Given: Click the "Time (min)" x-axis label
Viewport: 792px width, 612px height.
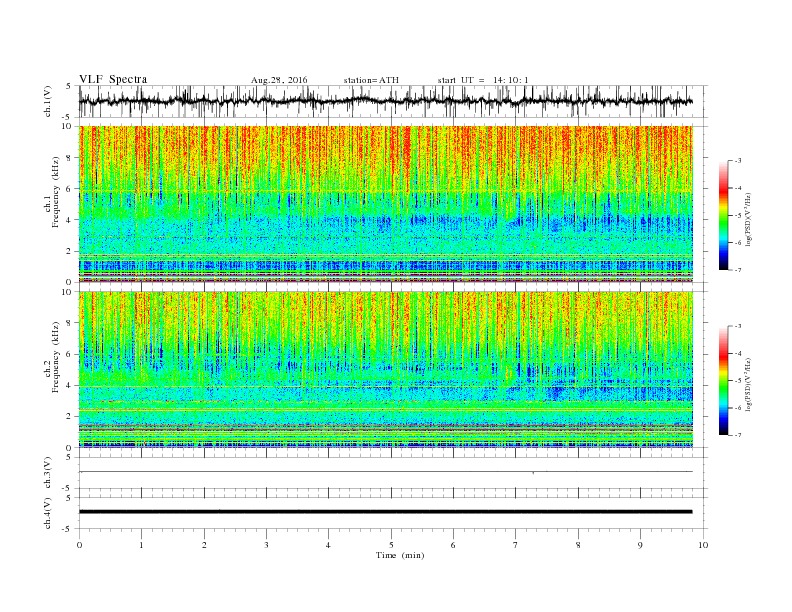Looking at the screenshot, I should tap(400, 555).
